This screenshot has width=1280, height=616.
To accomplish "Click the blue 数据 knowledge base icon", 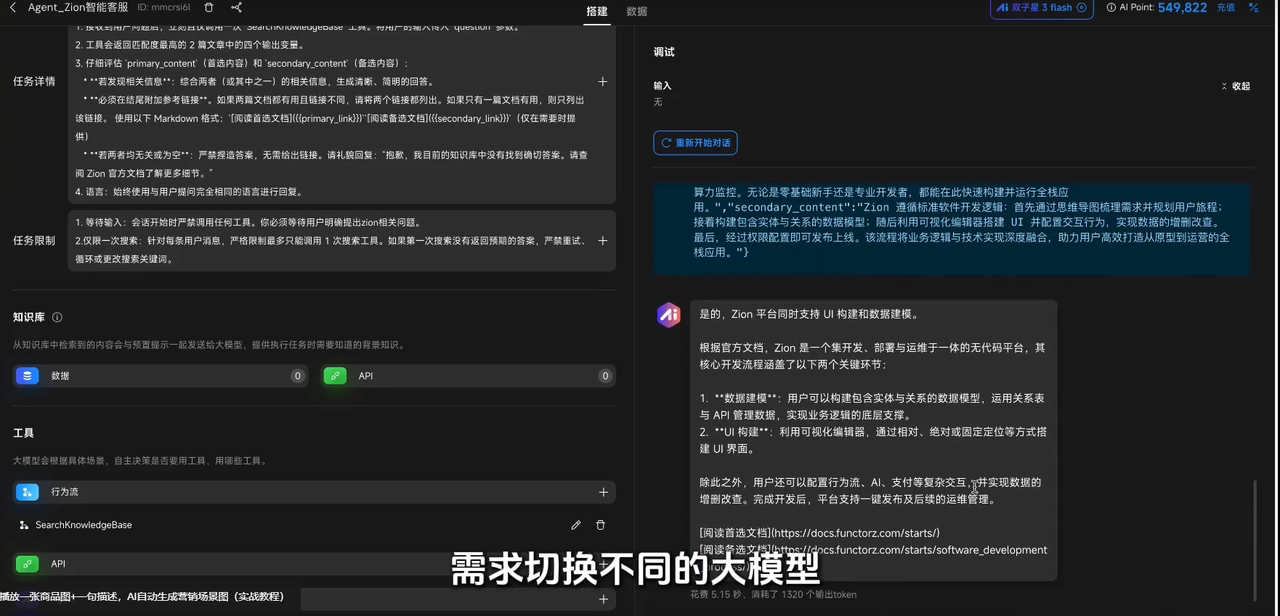I will [27, 376].
